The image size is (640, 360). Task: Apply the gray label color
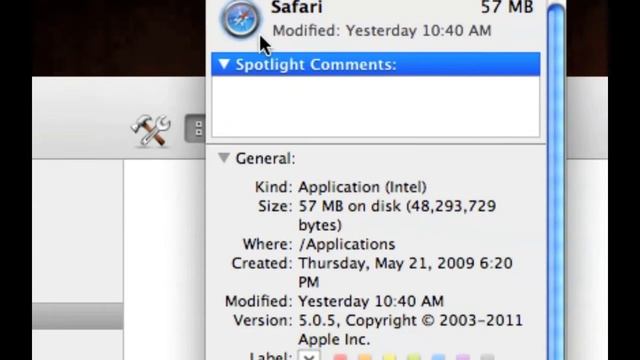coord(487,358)
